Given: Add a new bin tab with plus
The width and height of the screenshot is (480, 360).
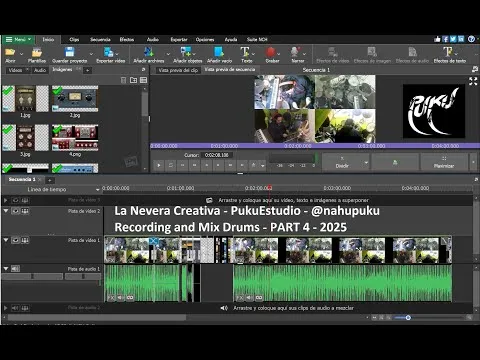Looking at the screenshot, I should (x=87, y=70).
